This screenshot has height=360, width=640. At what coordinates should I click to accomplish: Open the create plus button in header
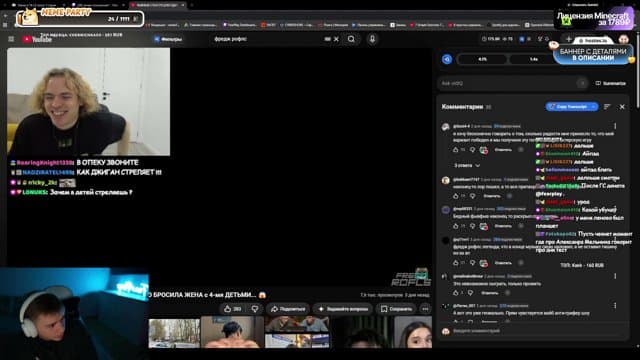pyautogui.click(x=568, y=39)
